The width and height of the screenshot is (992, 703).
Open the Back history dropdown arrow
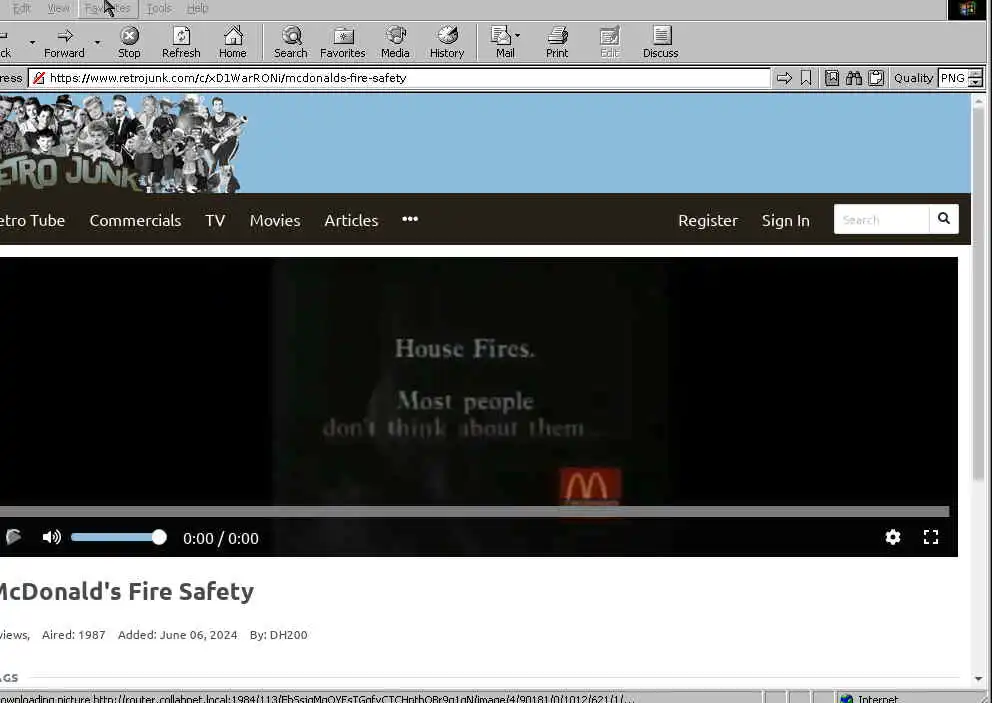32,42
